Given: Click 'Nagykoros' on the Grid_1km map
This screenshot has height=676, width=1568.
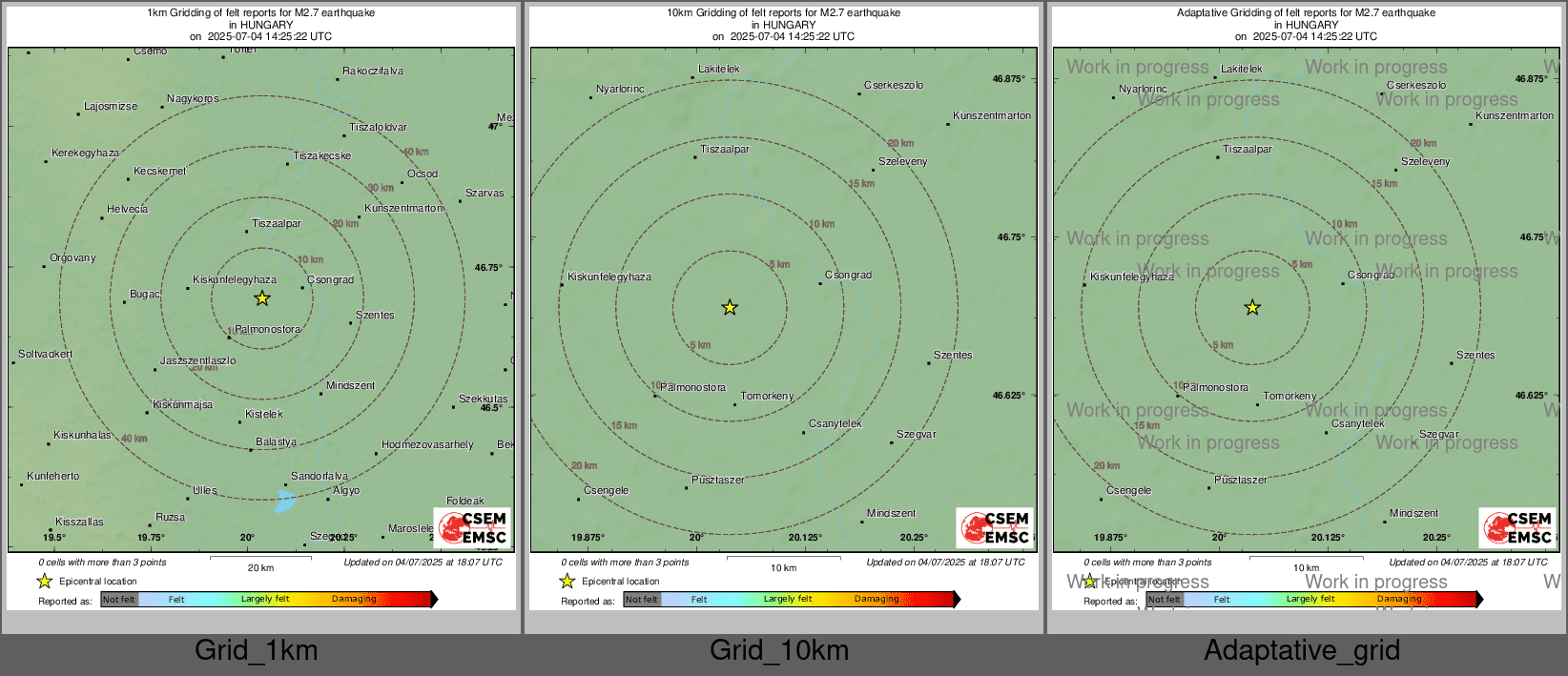Looking at the screenshot, I should click(x=193, y=99).
